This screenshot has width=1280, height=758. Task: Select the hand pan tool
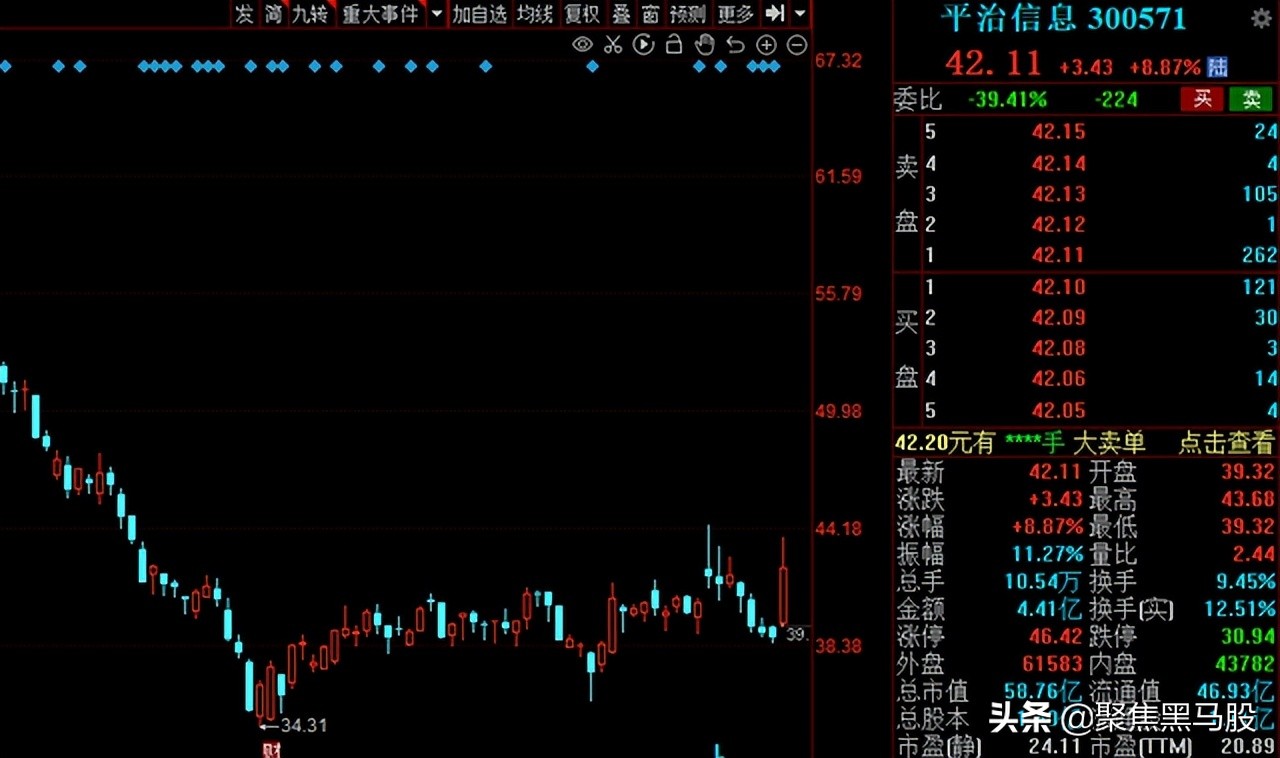click(x=704, y=44)
